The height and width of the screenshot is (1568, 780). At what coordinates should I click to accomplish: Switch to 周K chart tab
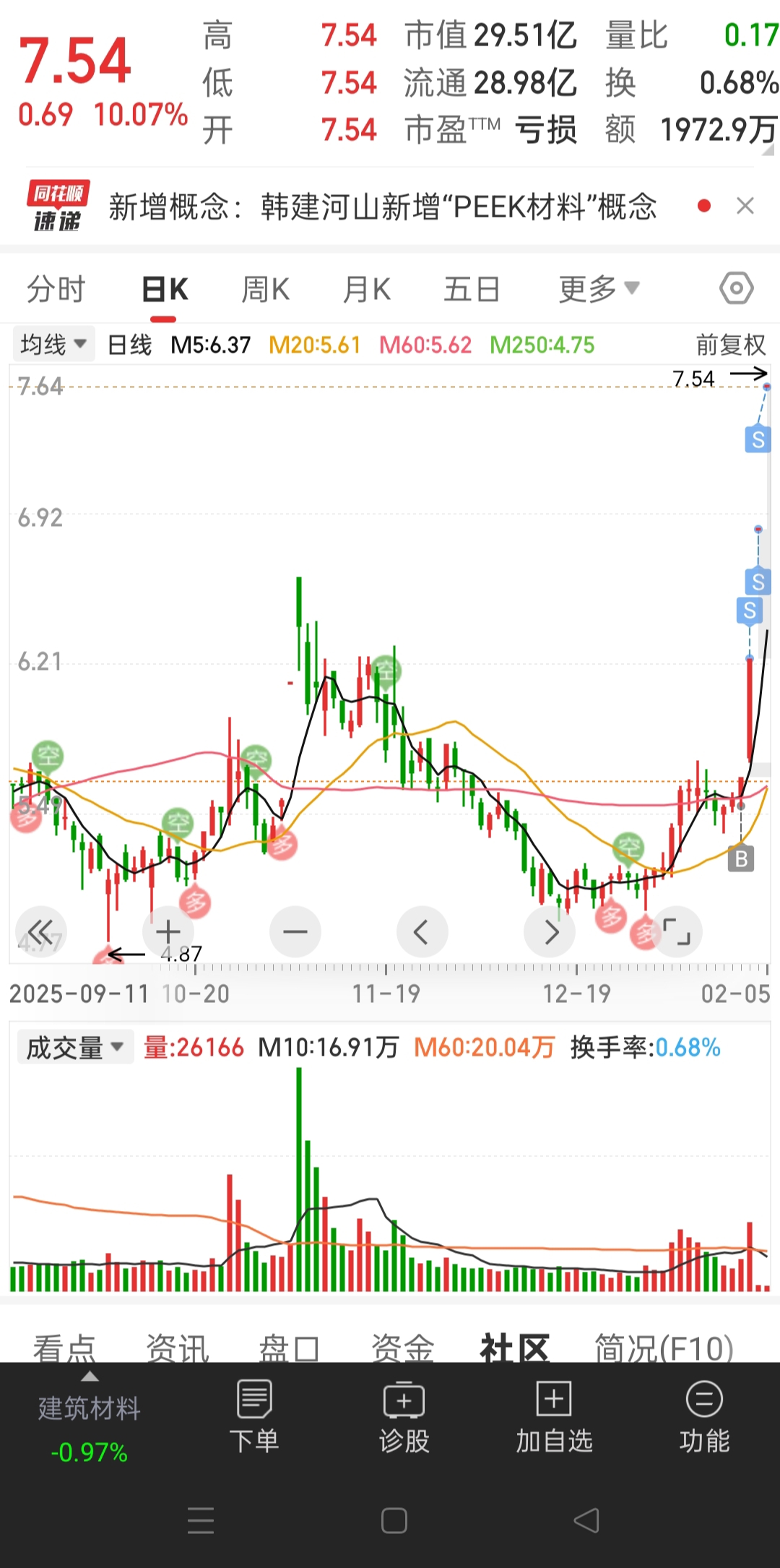(265, 289)
